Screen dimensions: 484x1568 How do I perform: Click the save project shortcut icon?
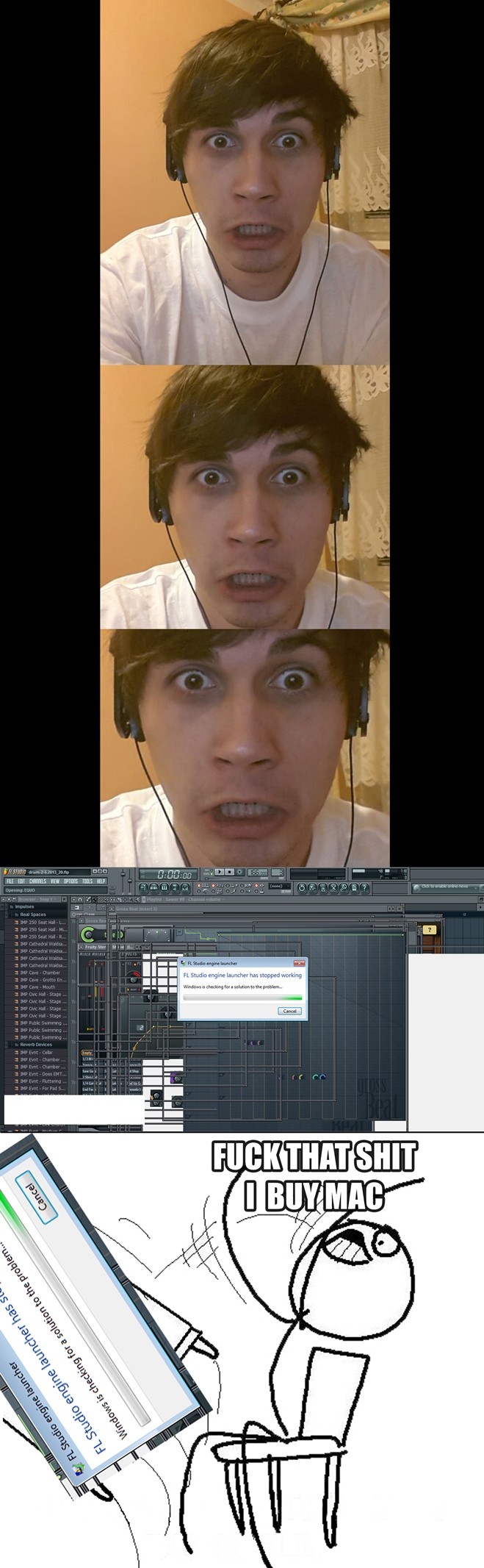[x=312, y=888]
